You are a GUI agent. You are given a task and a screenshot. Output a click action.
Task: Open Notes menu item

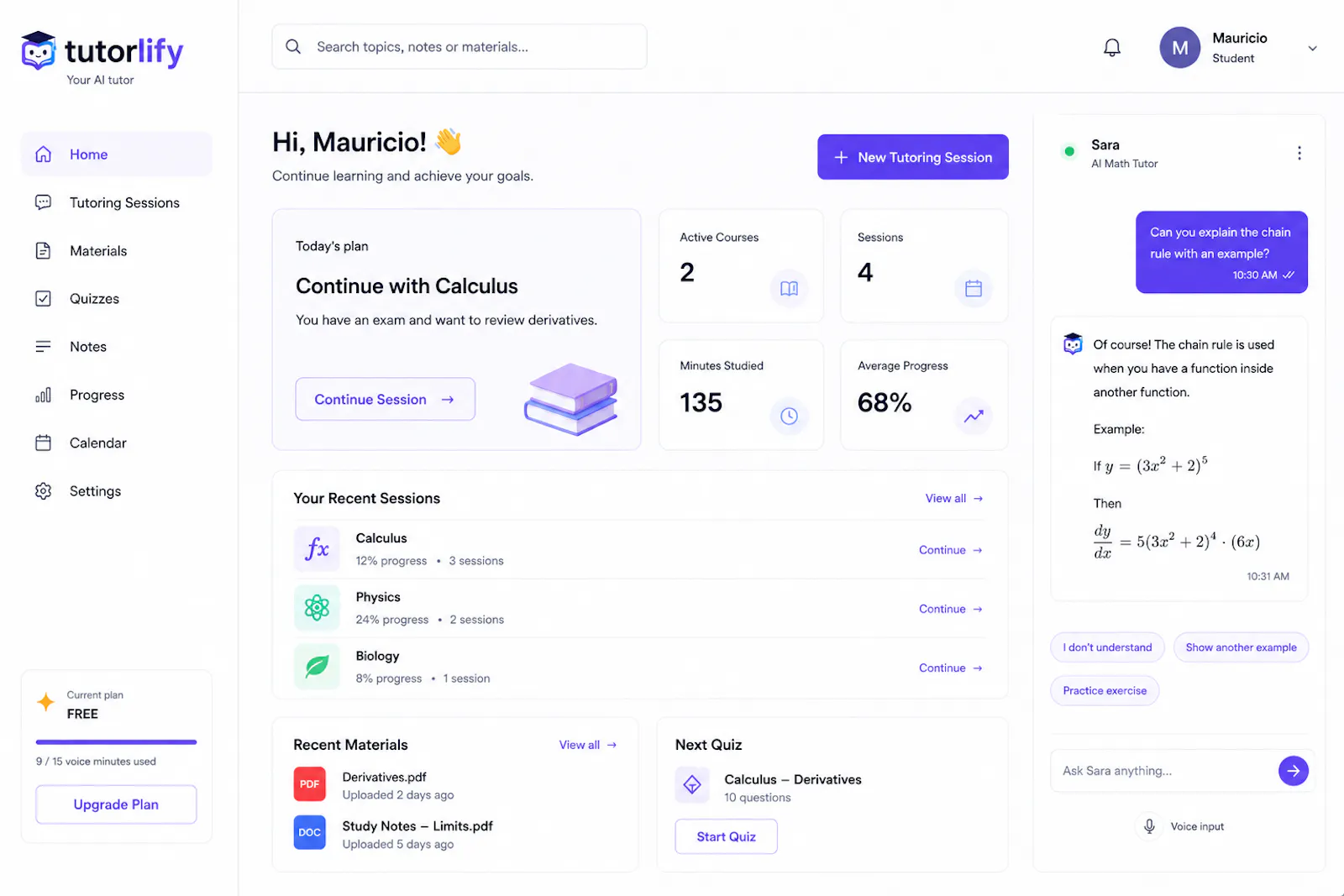[117, 346]
